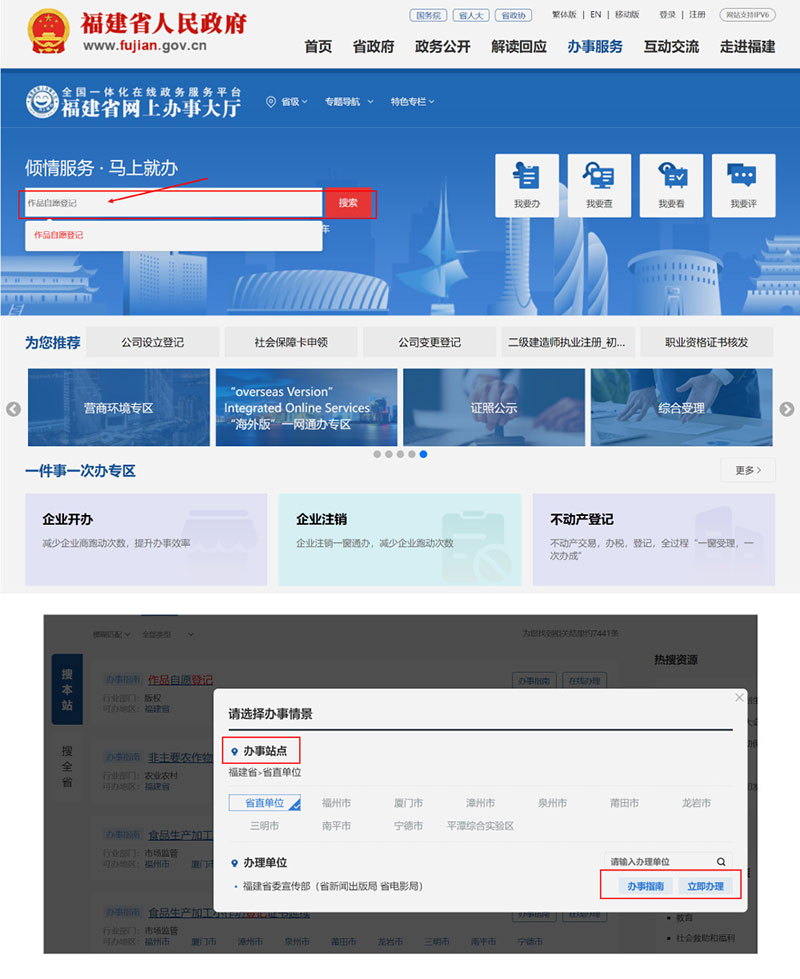The width and height of the screenshot is (800, 979).
Task: Open the 企业注销 card
Action: coord(400,539)
